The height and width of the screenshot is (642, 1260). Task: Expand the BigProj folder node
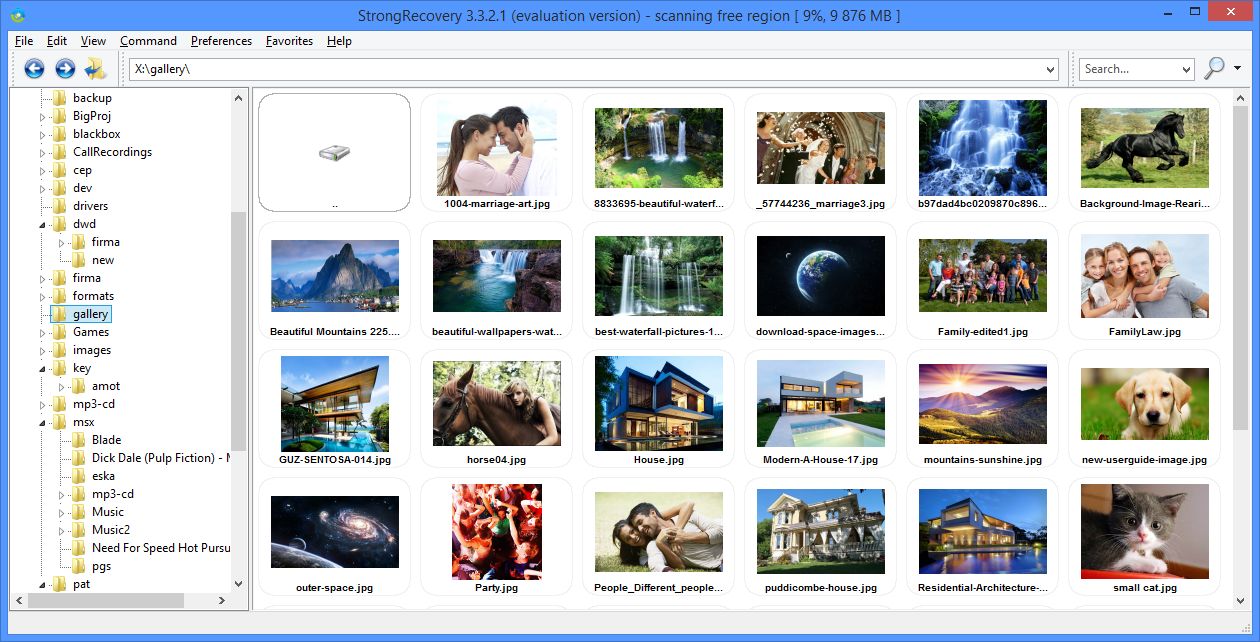pyautogui.click(x=43, y=117)
